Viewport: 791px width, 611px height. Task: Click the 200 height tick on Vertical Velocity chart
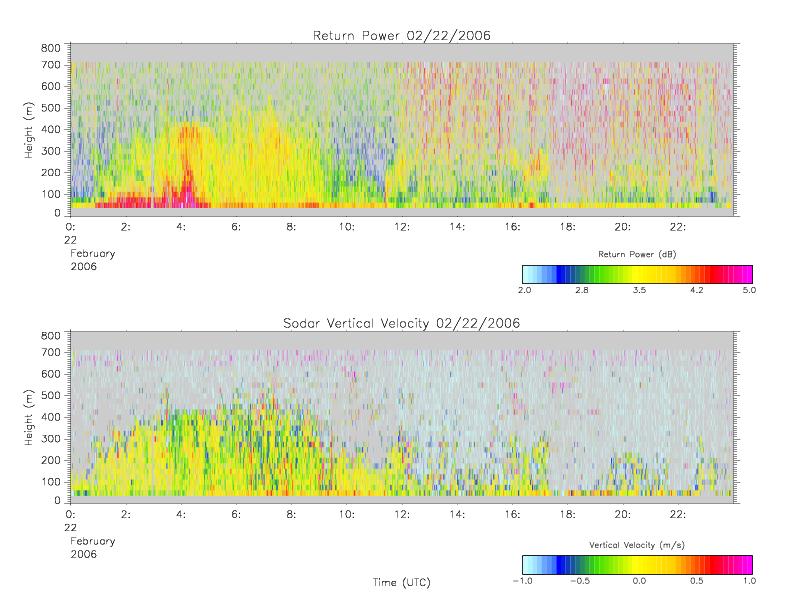(50, 460)
